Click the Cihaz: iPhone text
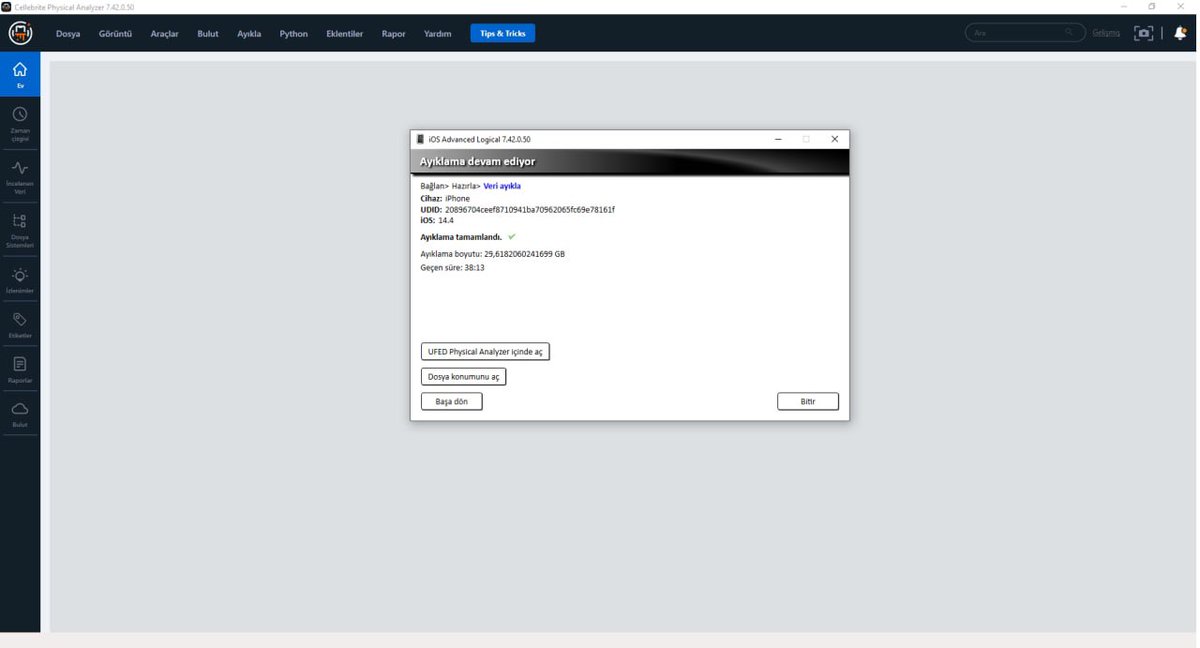 pos(445,198)
